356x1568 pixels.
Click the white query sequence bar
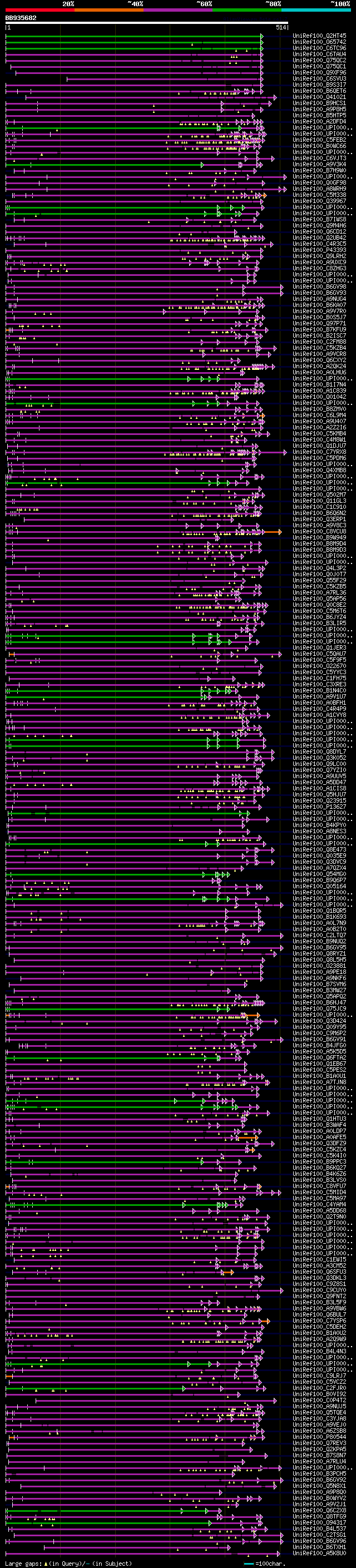(x=147, y=22)
